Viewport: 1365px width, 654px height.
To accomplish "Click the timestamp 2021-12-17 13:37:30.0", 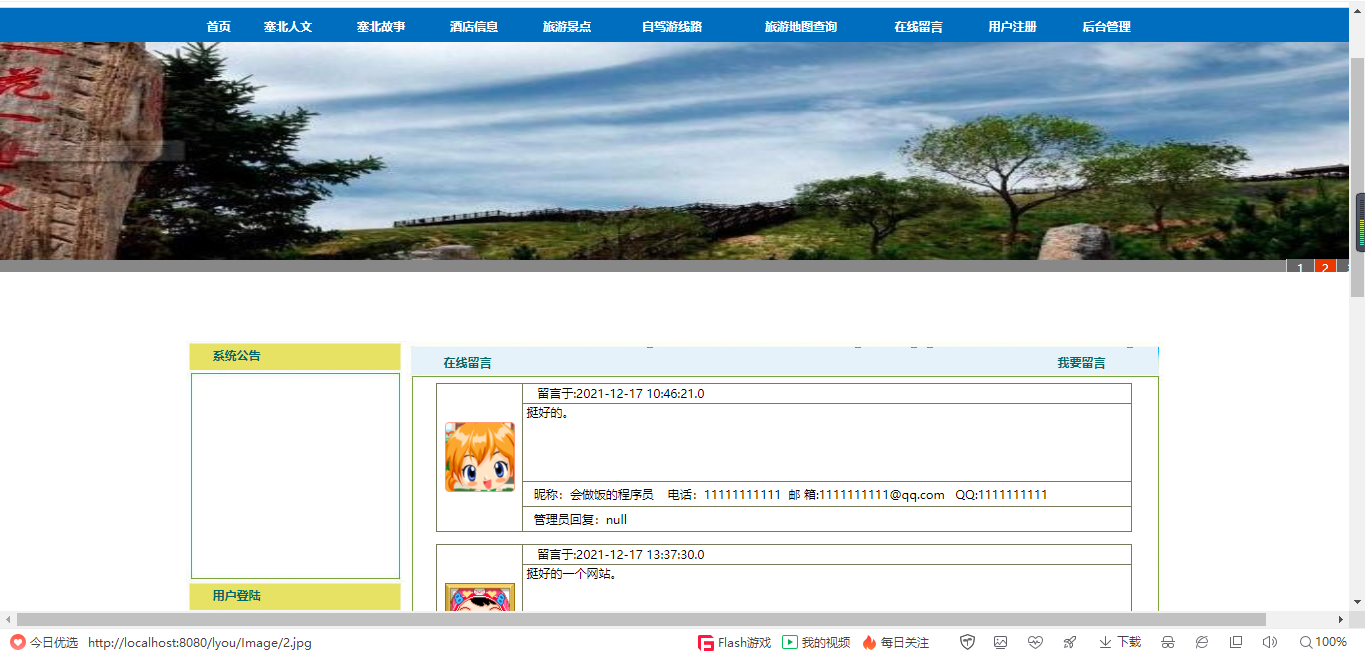I will pos(640,555).
